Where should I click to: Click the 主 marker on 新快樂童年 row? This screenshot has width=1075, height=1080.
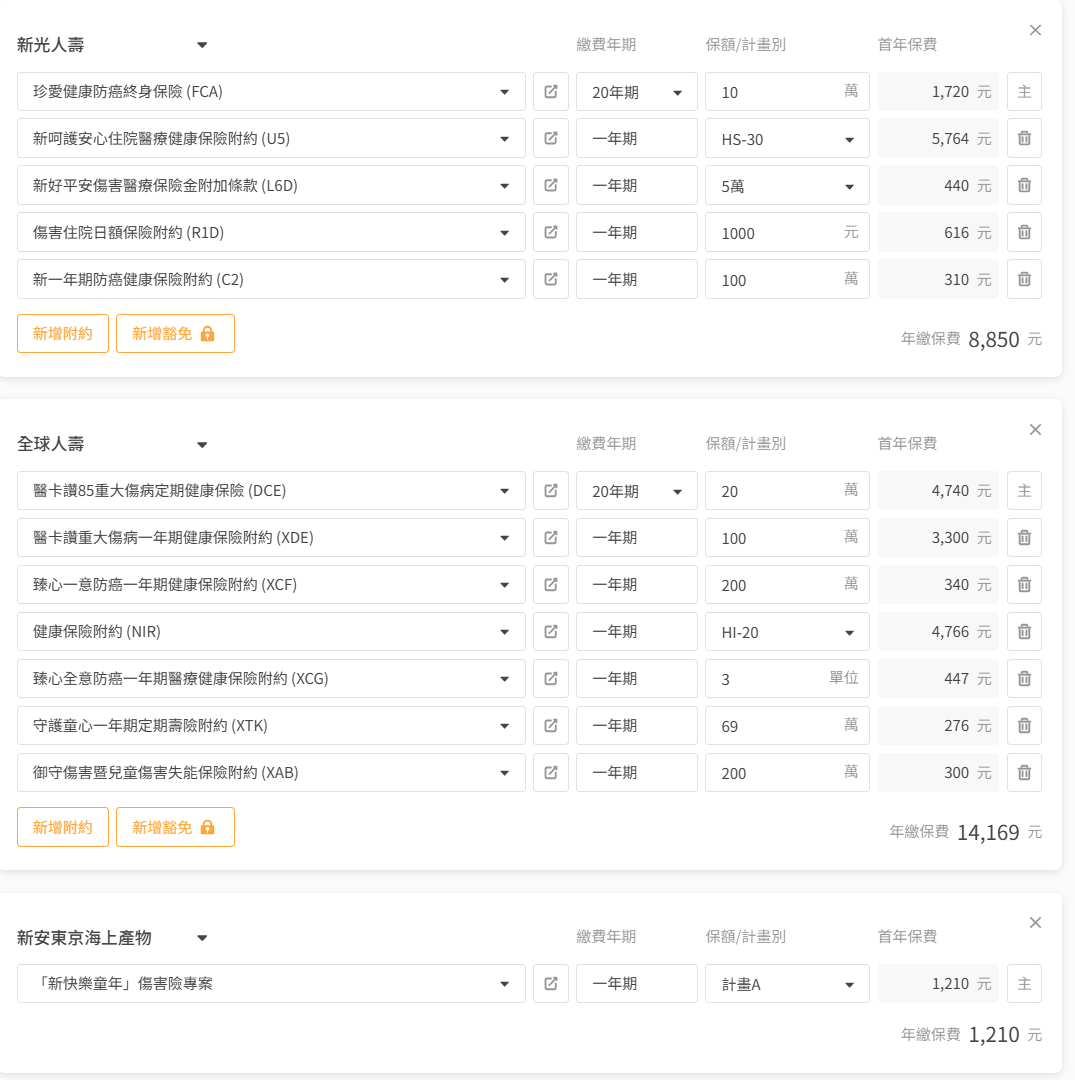1024,984
